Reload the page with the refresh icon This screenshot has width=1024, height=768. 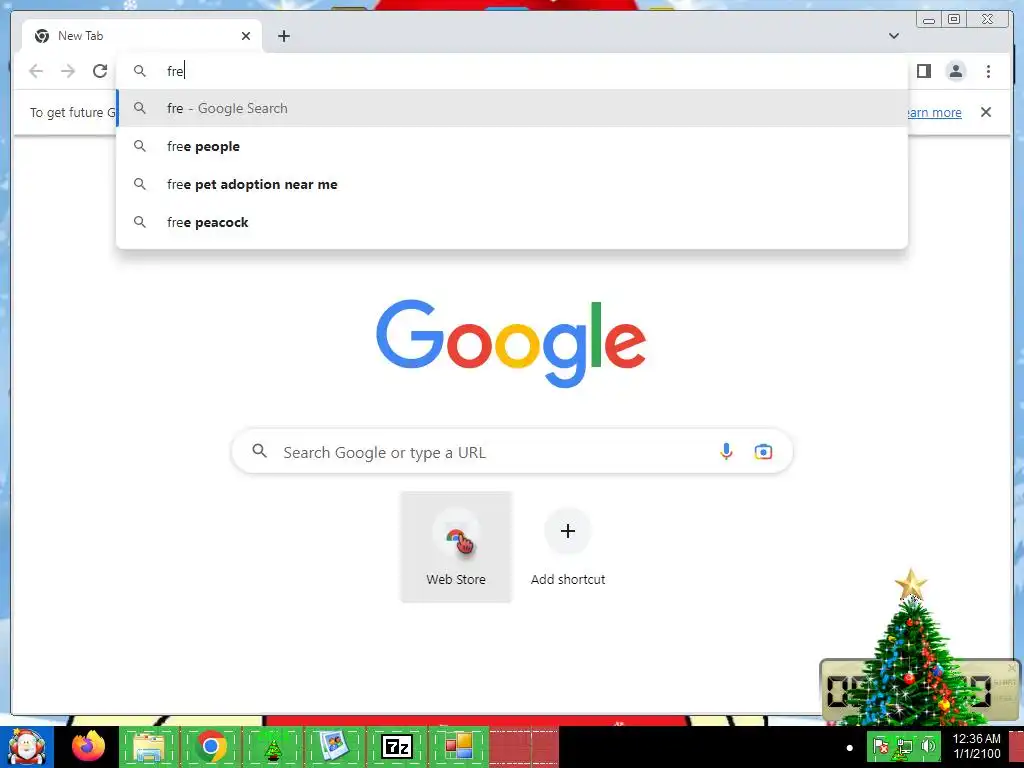(x=100, y=71)
